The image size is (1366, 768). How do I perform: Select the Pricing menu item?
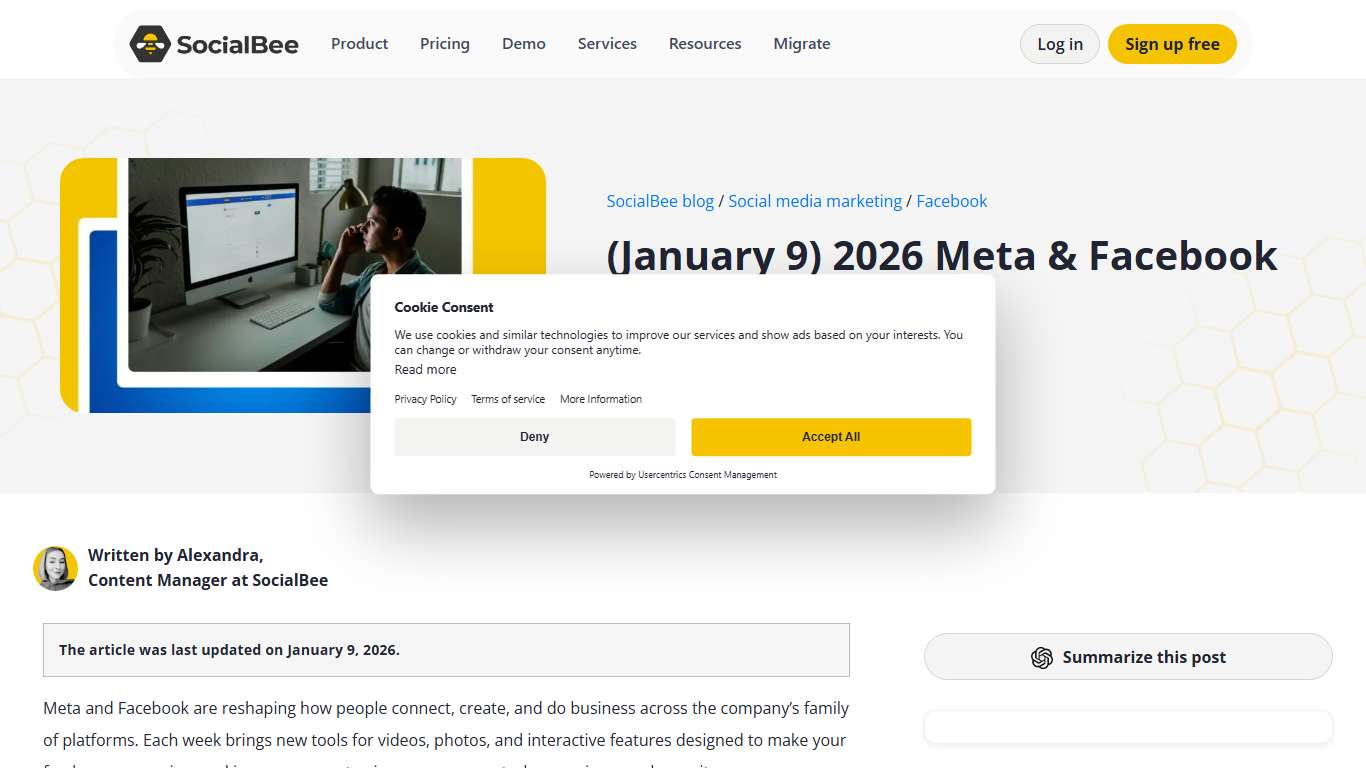444,43
